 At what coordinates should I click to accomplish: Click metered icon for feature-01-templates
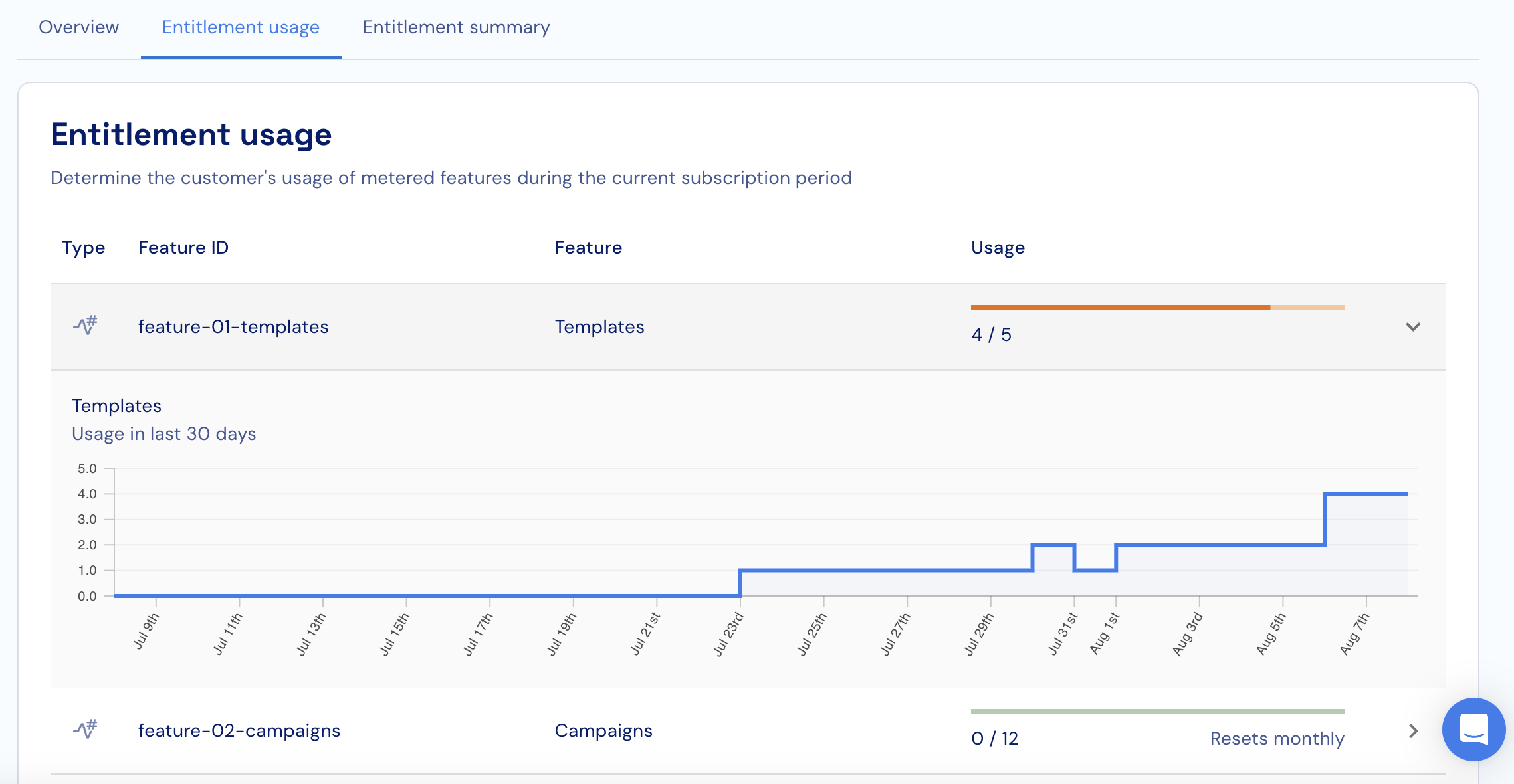point(85,326)
